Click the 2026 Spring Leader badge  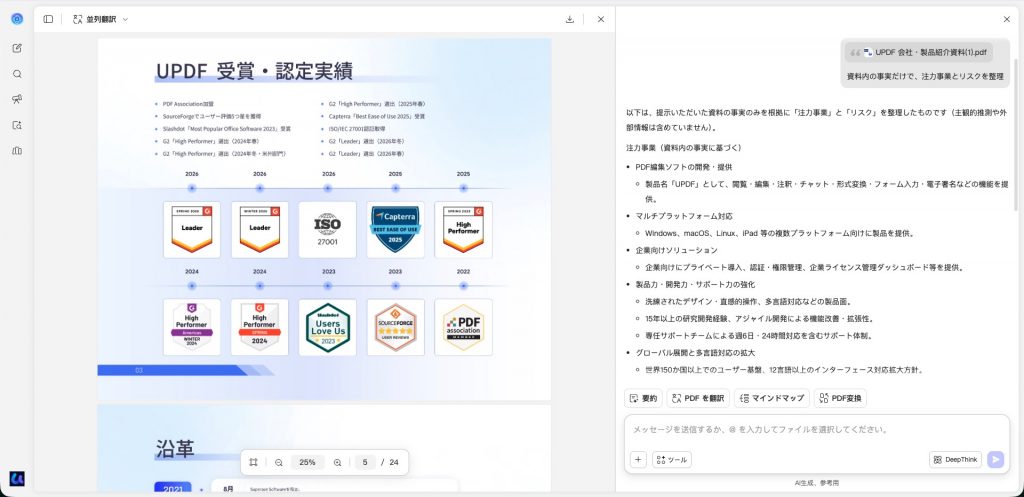pos(192,229)
